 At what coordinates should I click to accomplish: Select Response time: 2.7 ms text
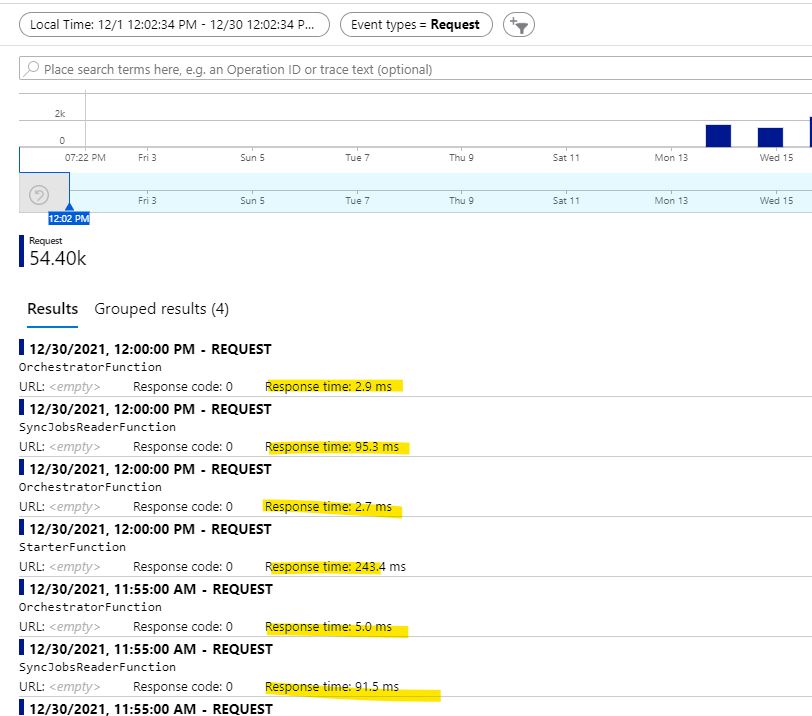328,507
